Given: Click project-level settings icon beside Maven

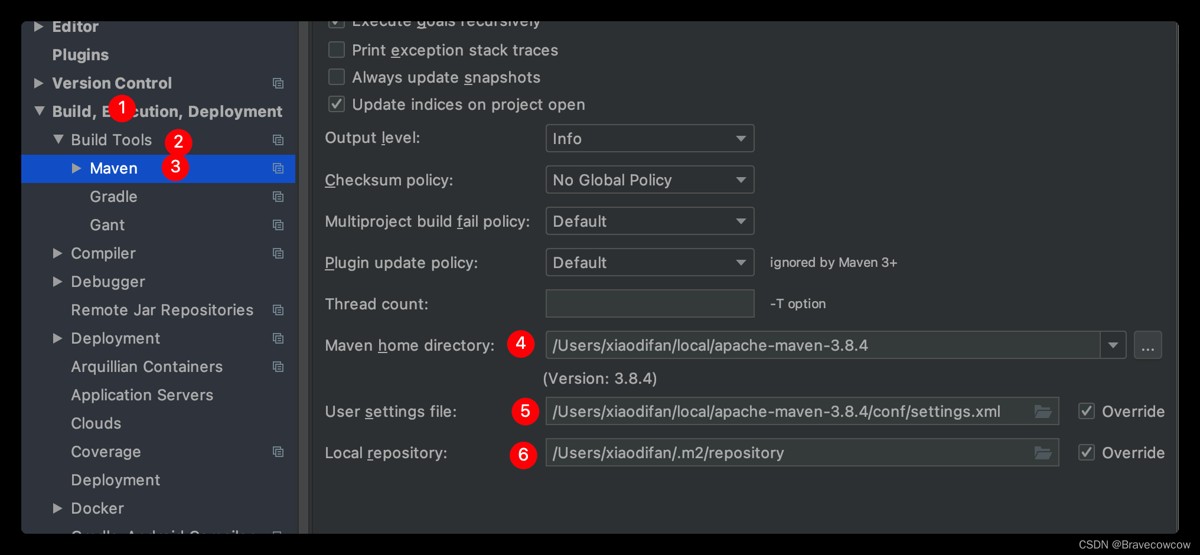Looking at the screenshot, I should coord(278,169).
